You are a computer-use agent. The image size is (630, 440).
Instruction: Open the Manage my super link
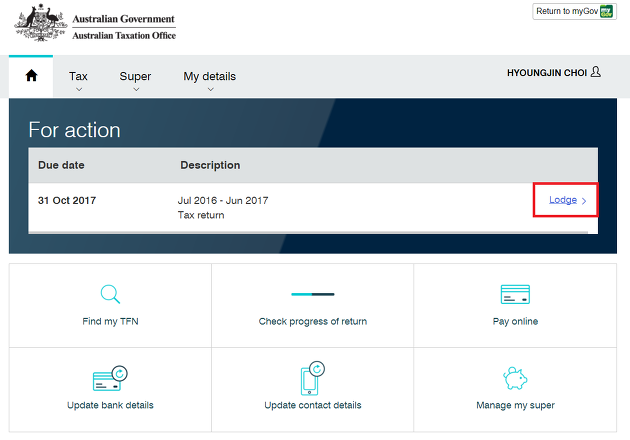click(515, 405)
